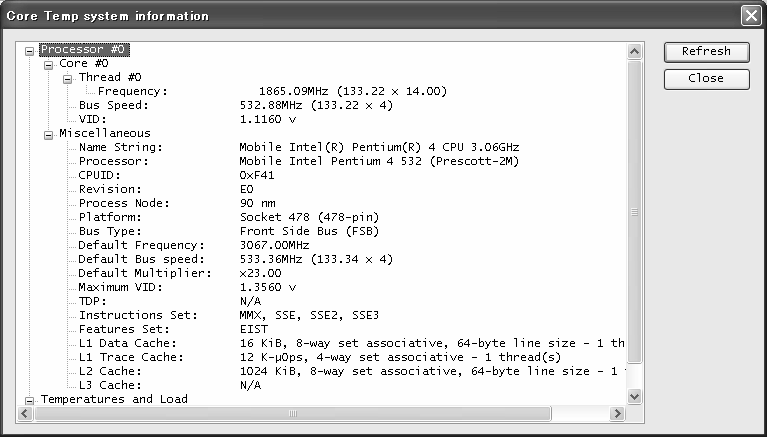Select the Maximum VID row label
Screen dimensions: 767x437
pyautogui.click(x=120, y=287)
